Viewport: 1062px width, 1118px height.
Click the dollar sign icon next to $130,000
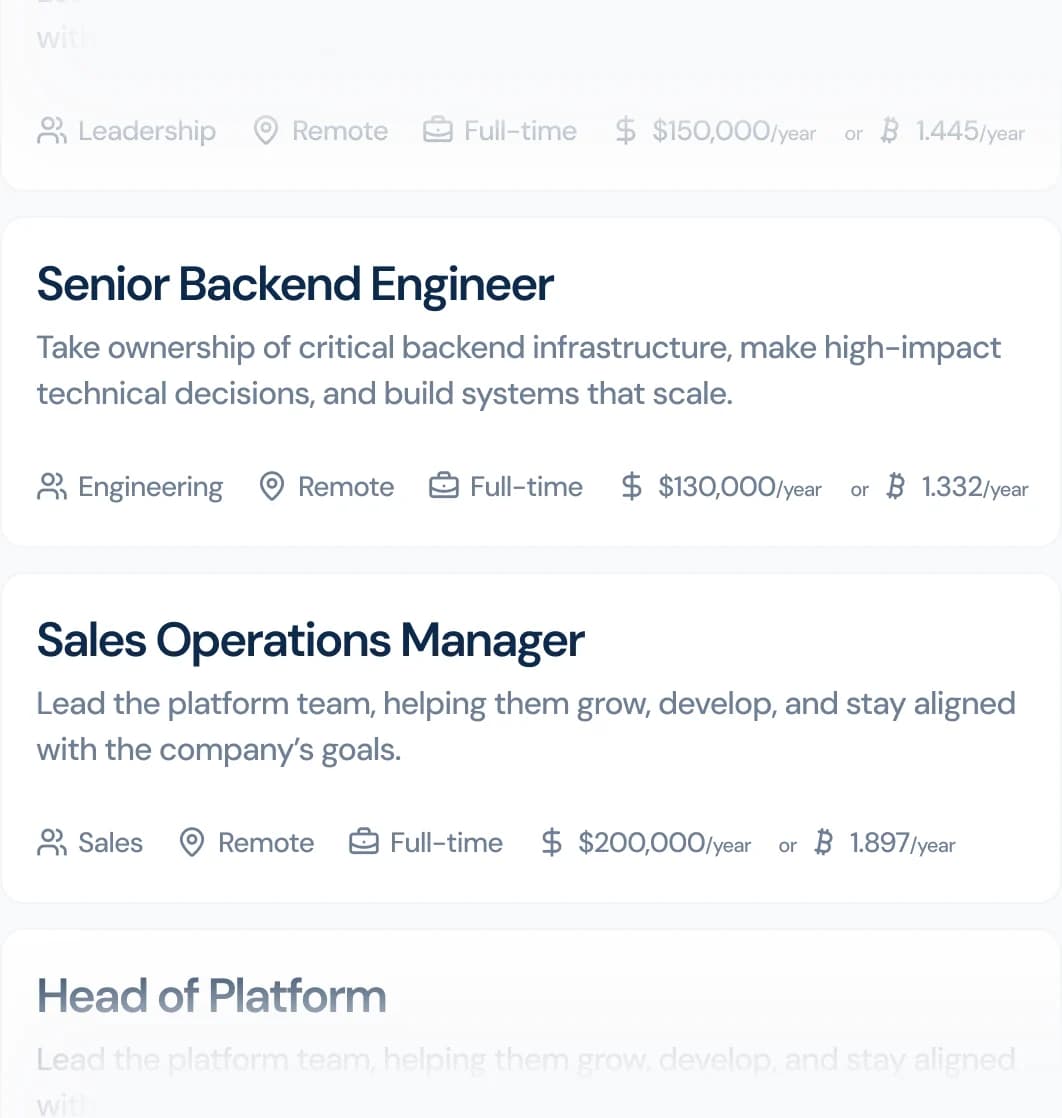631,486
